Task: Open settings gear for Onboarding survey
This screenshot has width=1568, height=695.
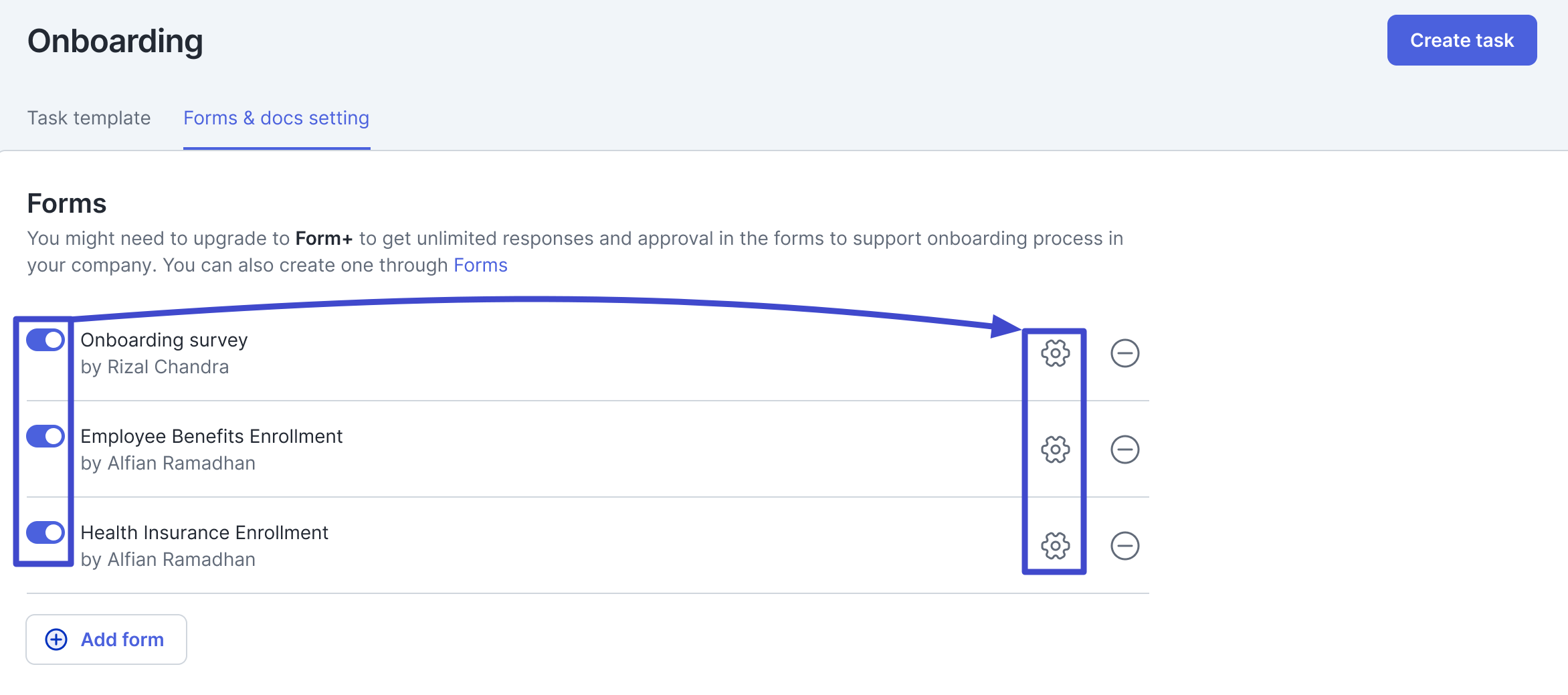Action: point(1055,353)
